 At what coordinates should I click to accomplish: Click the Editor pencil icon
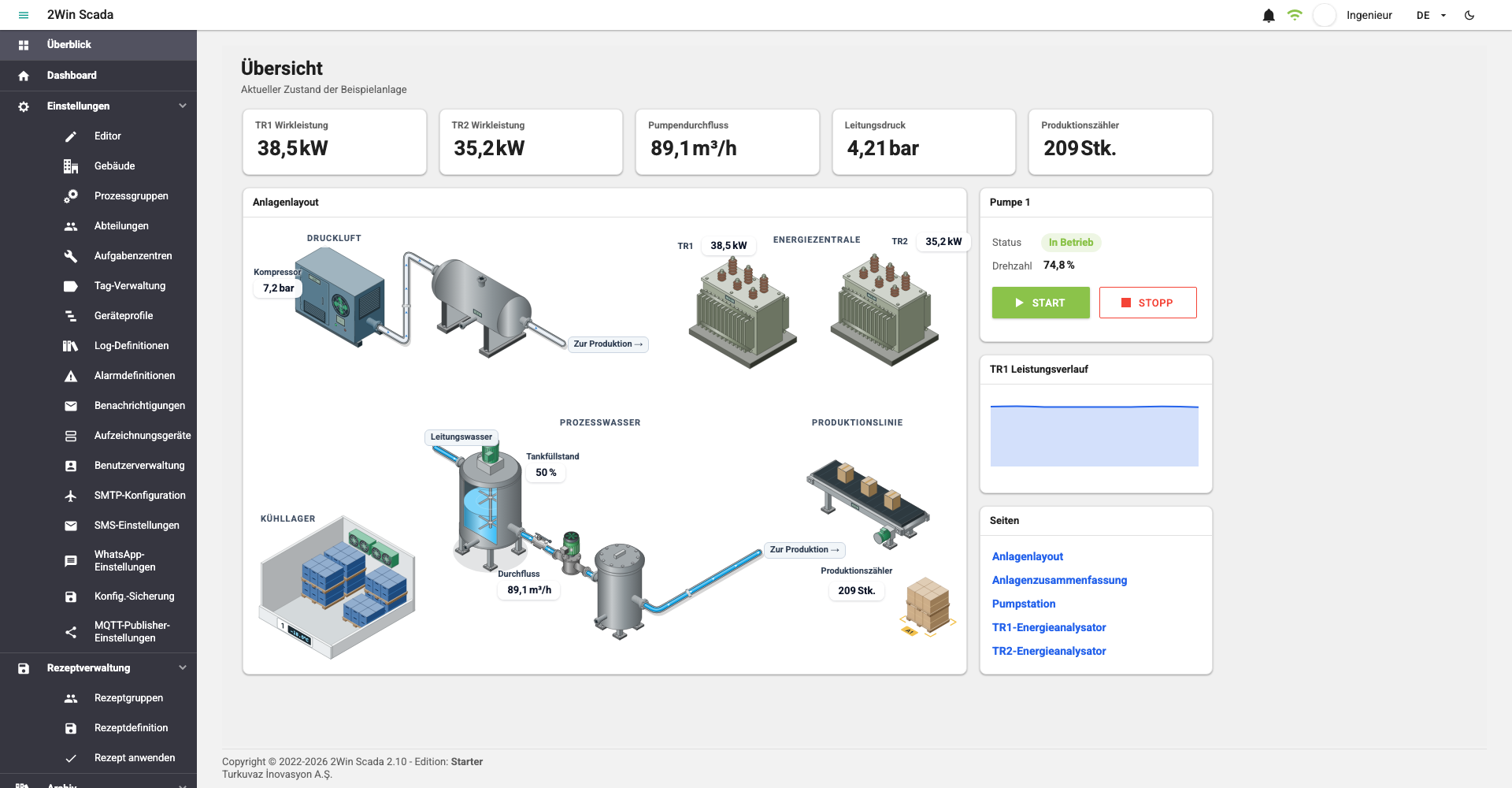pyautogui.click(x=71, y=136)
